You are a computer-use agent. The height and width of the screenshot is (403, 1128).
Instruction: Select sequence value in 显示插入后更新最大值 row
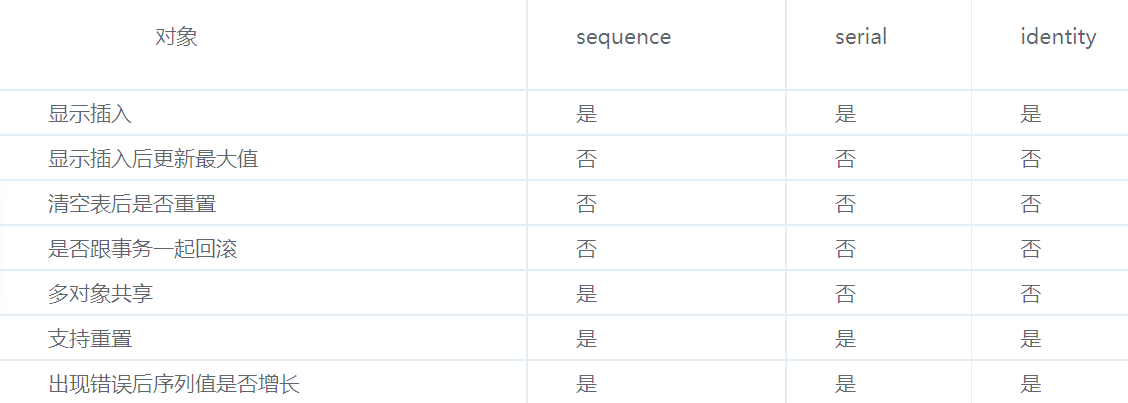(x=587, y=159)
